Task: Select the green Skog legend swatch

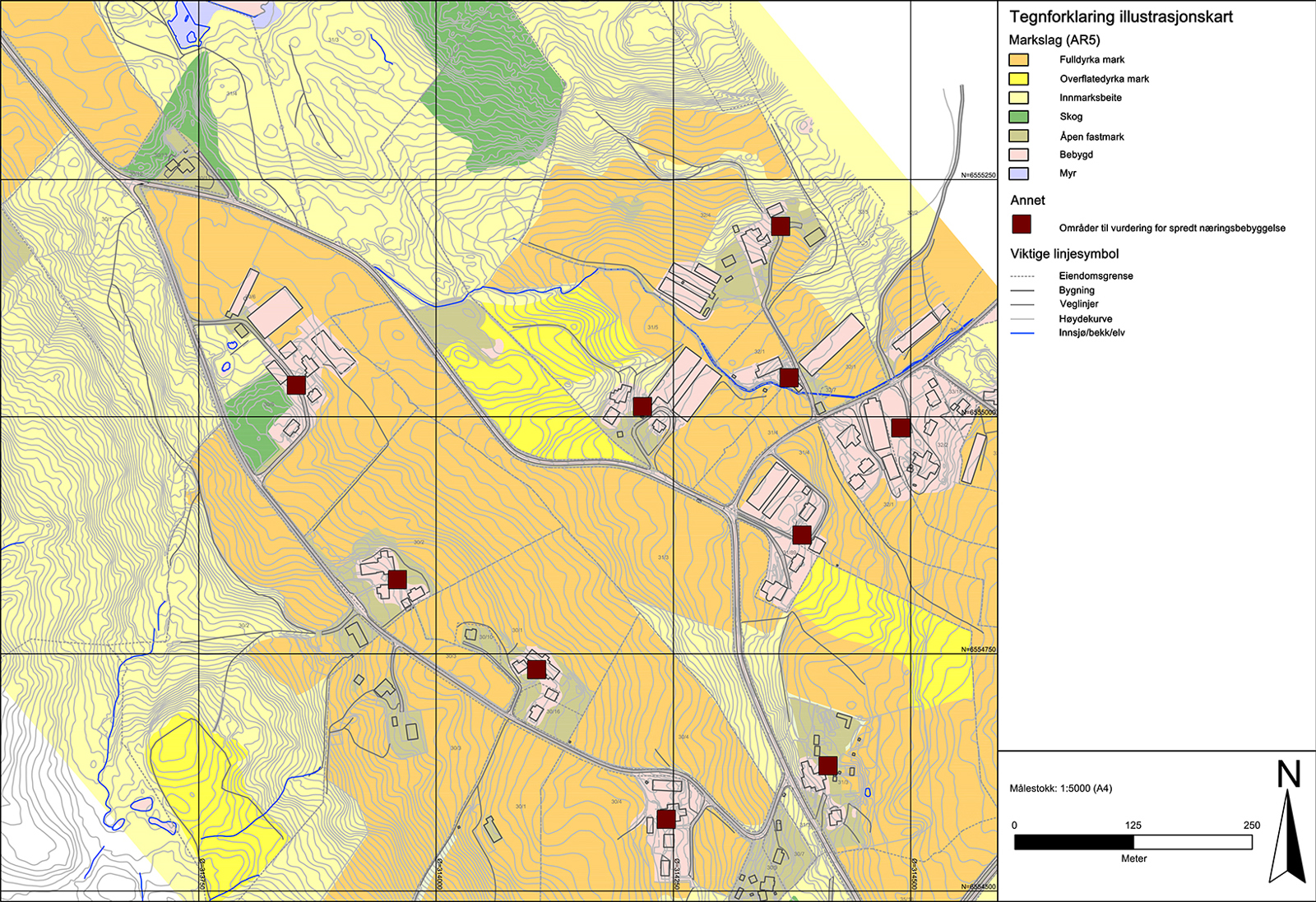Action: (x=1018, y=117)
